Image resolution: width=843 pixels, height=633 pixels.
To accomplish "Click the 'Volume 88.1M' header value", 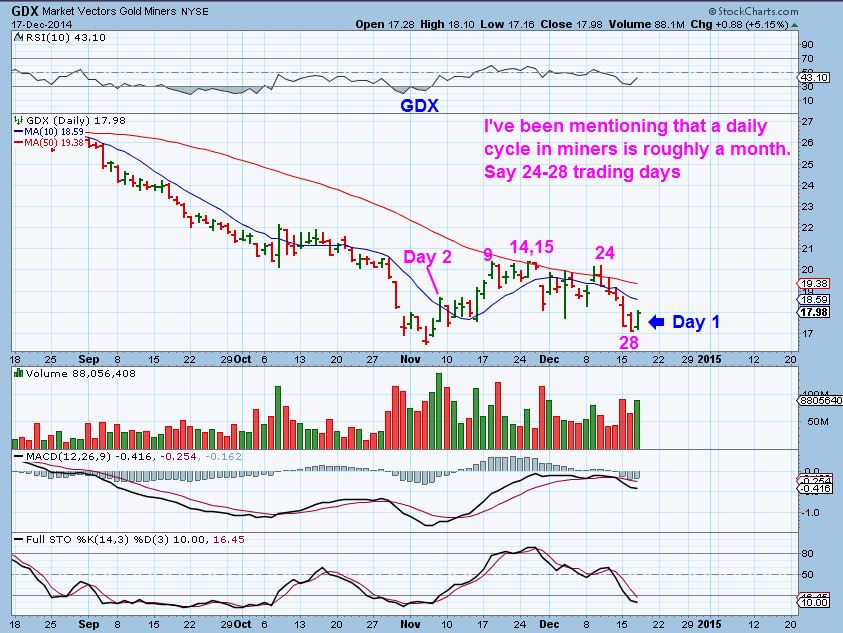I will tap(647, 24).
